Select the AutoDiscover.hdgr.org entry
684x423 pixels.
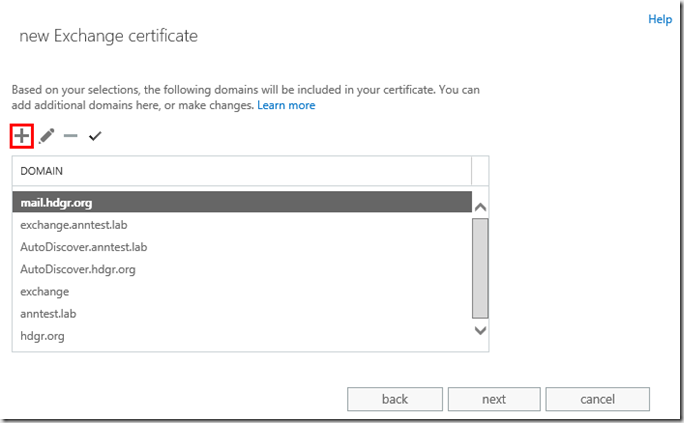240,269
